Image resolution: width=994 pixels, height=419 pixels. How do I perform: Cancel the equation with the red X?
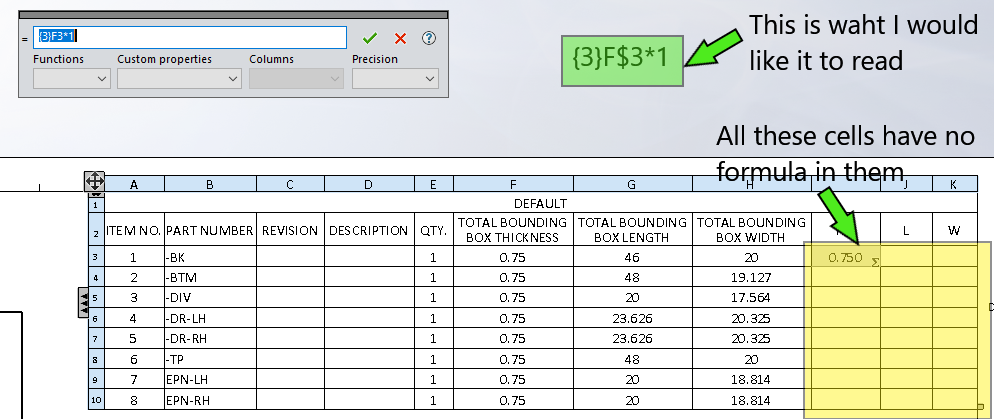pos(400,38)
